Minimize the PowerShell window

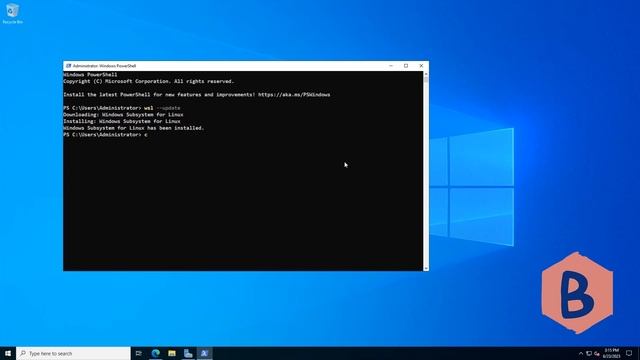[x=391, y=66]
